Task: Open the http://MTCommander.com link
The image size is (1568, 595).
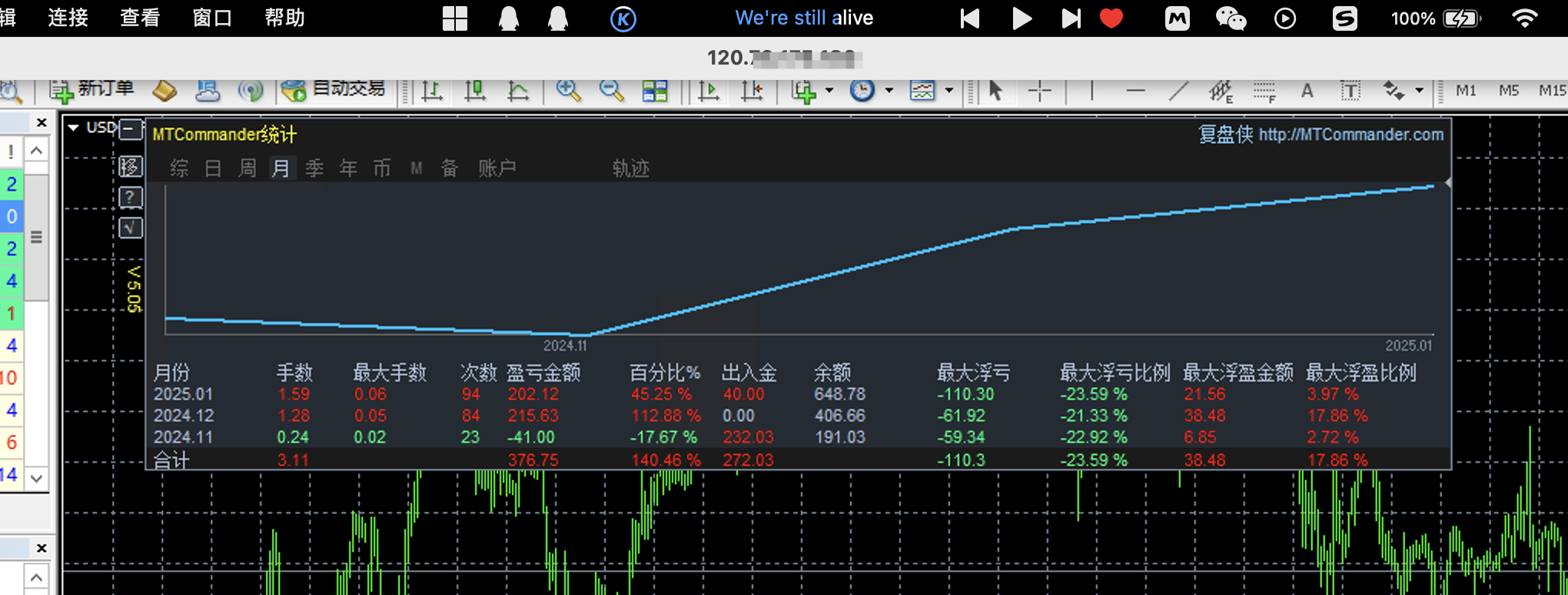Action: click(1351, 135)
